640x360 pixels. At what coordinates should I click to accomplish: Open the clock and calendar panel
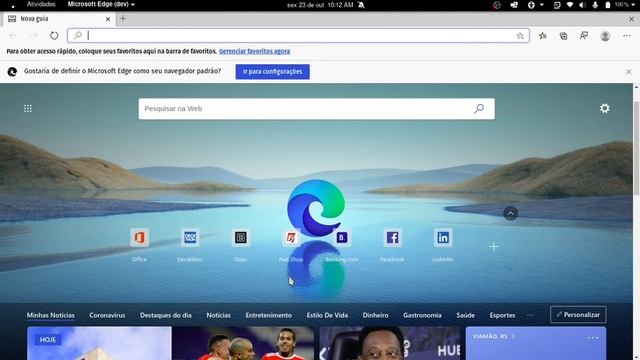point(320,5)
